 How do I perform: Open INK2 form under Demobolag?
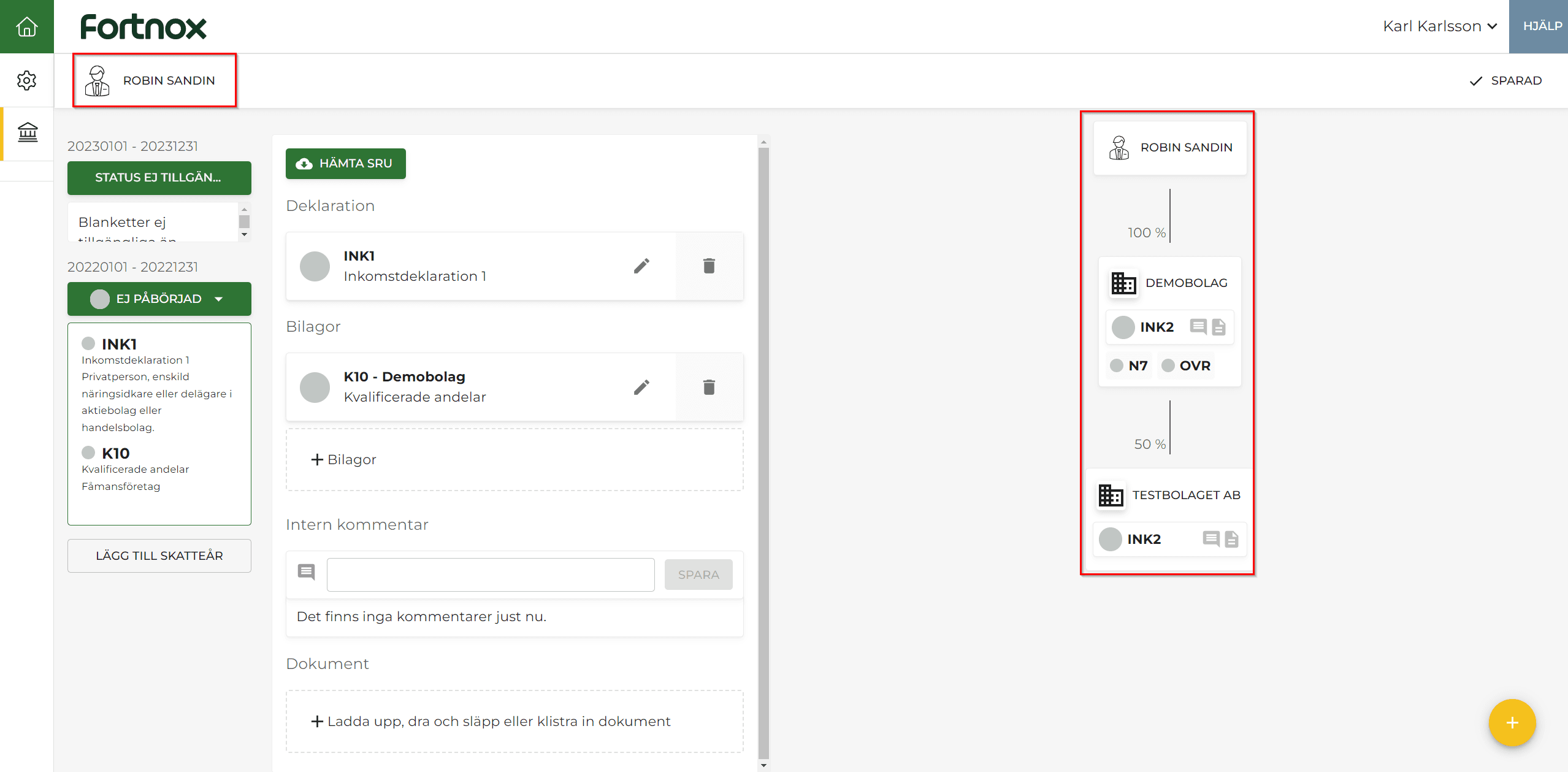[1169, 327]
